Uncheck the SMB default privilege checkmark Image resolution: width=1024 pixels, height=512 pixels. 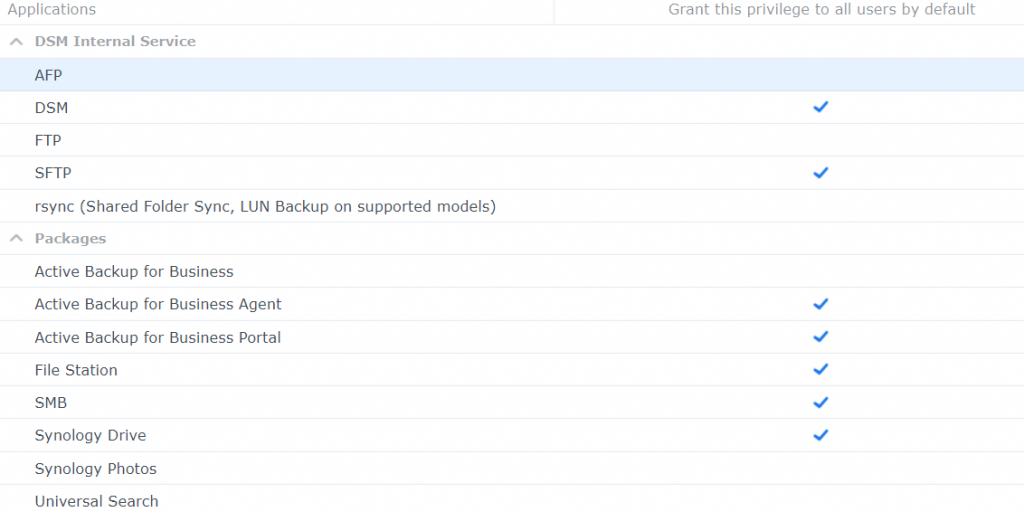click(x=821, y=403)
